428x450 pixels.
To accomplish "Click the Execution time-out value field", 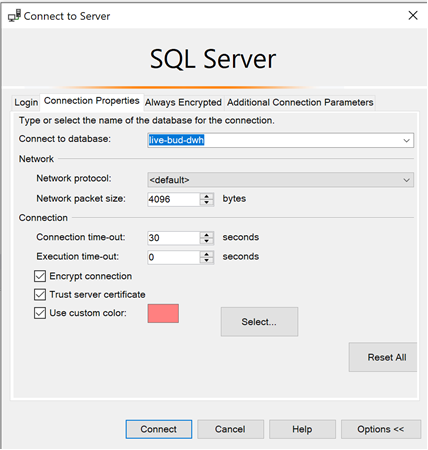I will coord(174,257).
